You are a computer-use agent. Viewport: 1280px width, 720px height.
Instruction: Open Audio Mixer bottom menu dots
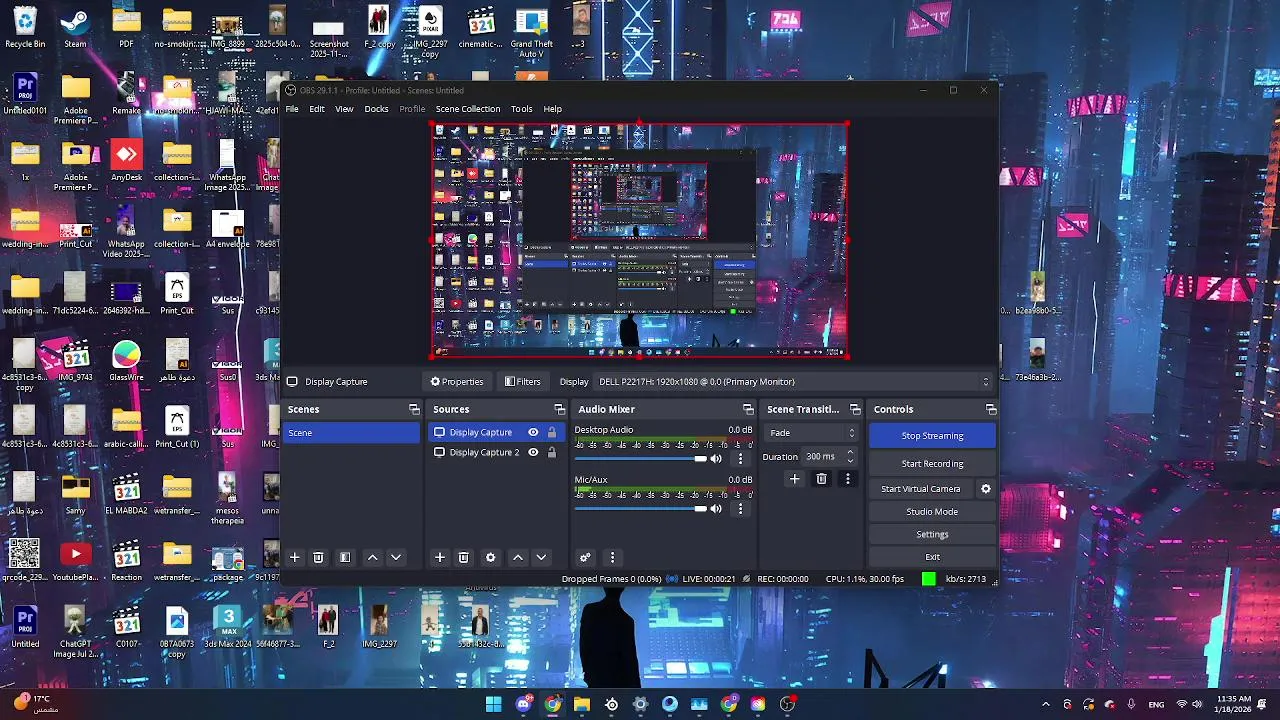coord(612,557)
